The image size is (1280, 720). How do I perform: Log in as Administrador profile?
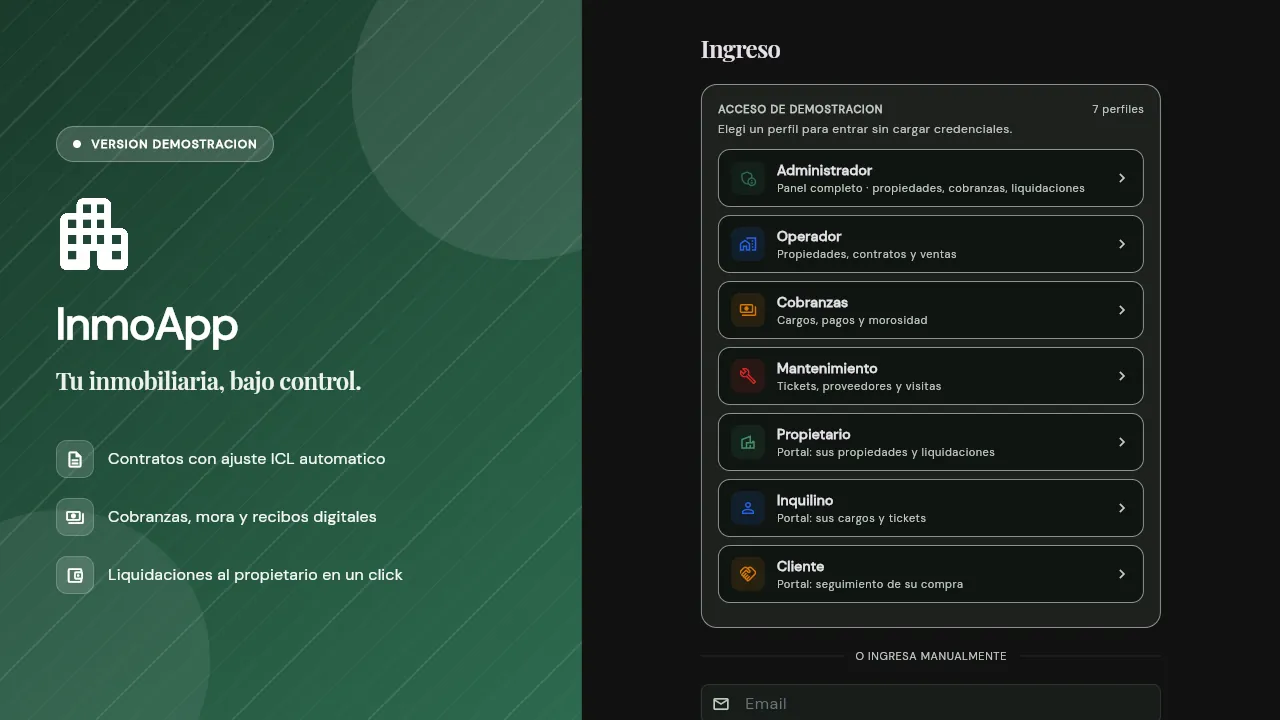click(931, 178)
